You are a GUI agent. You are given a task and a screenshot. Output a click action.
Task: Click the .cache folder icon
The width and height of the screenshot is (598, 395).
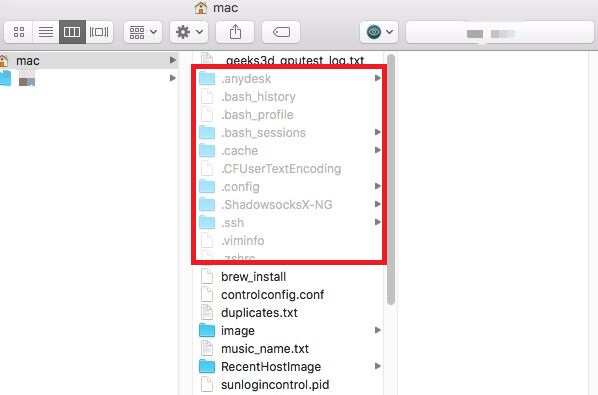[207, 150]
